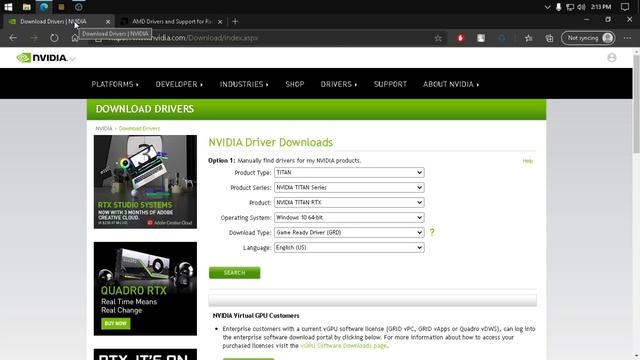Open the Product Type dropdown

pos(349,173)
